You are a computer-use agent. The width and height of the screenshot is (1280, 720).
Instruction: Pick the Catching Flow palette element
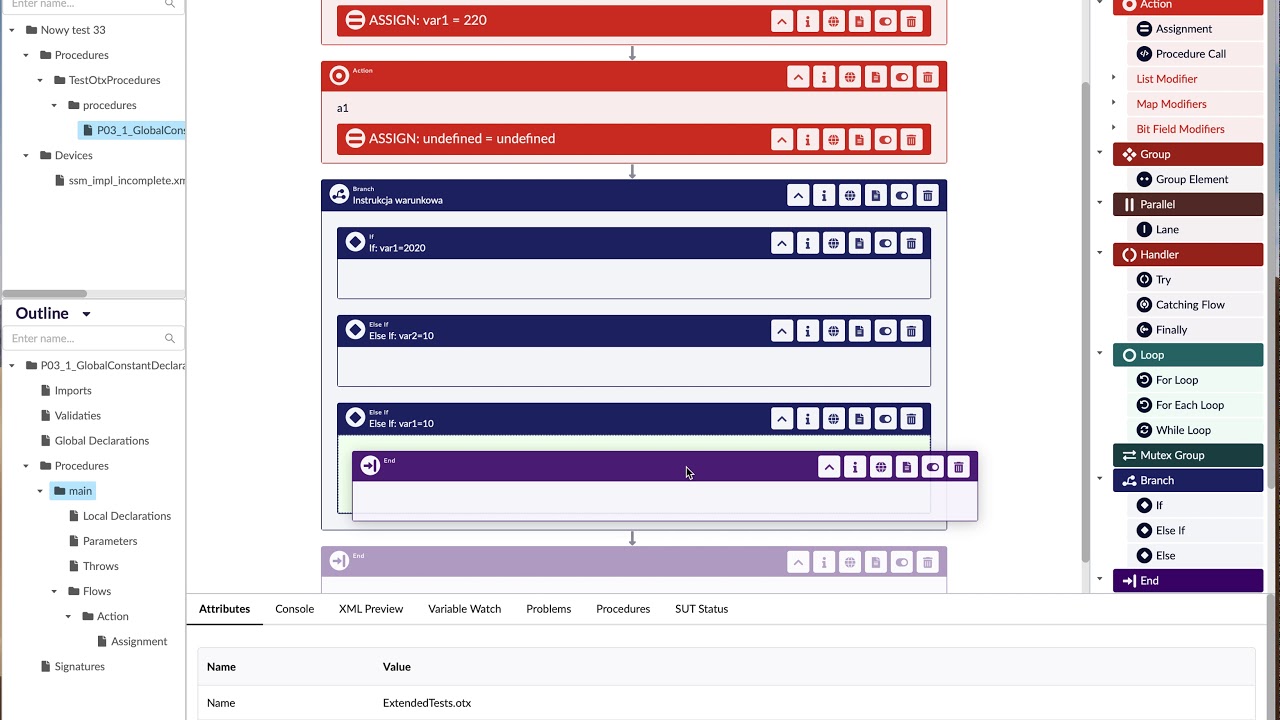pos(1190,305)
